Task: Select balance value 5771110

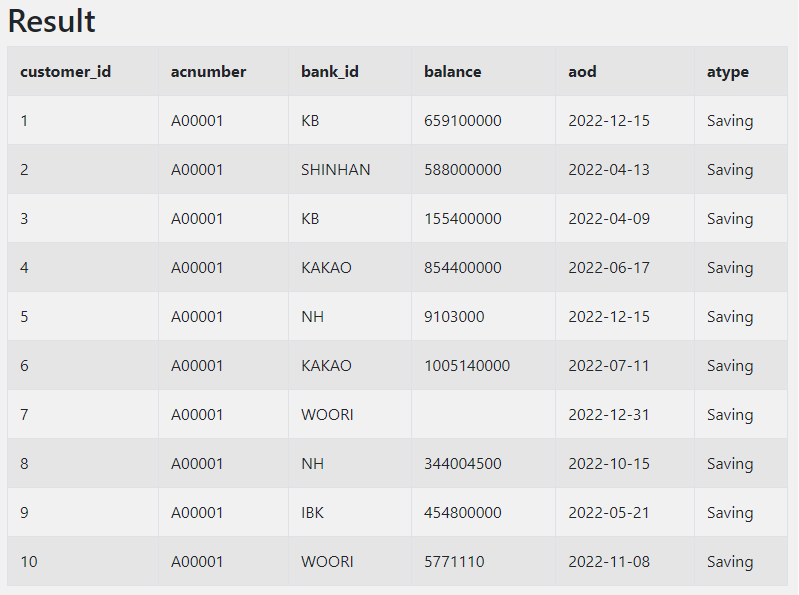Action: point(454,561)
